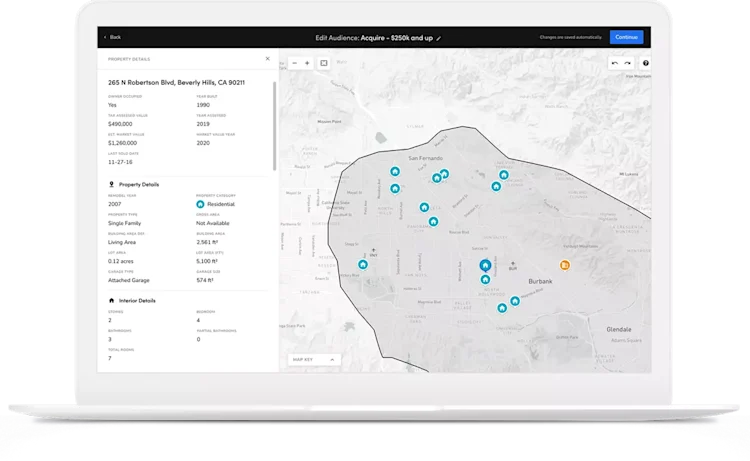
Task: Click the property details panel scrollbar
Action: [275, 126]
